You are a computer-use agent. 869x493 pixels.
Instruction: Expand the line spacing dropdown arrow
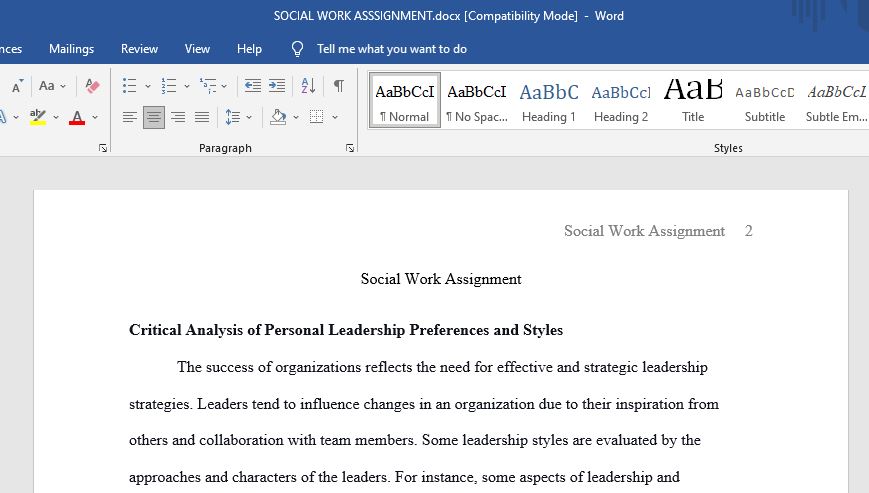point(249,117)
